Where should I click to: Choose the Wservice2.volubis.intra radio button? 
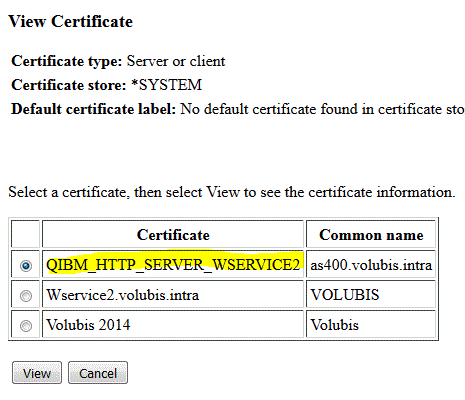[x=26, y=296]
